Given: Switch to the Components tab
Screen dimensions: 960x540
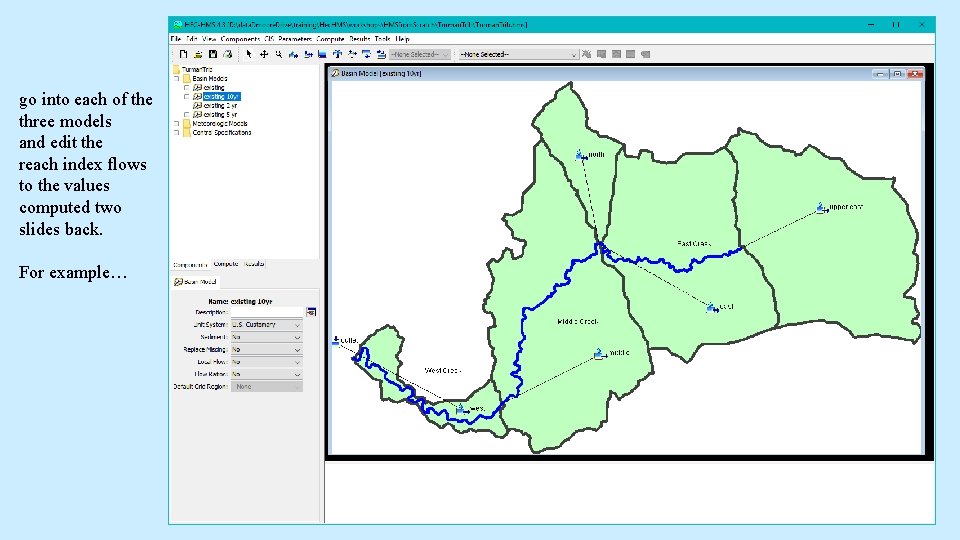Looking at the screenshot, I should (x=190, y=264).
